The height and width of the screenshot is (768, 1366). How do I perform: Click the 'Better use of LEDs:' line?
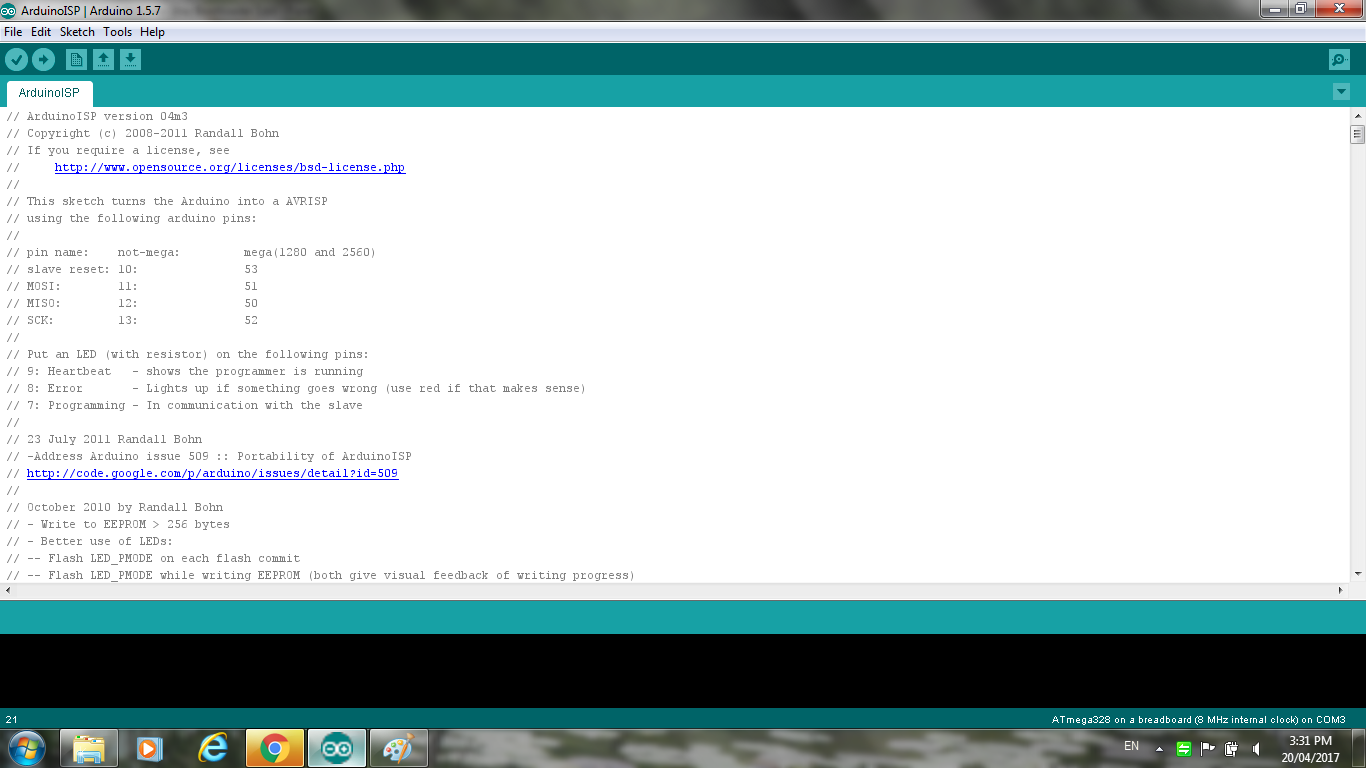[90, 541]
